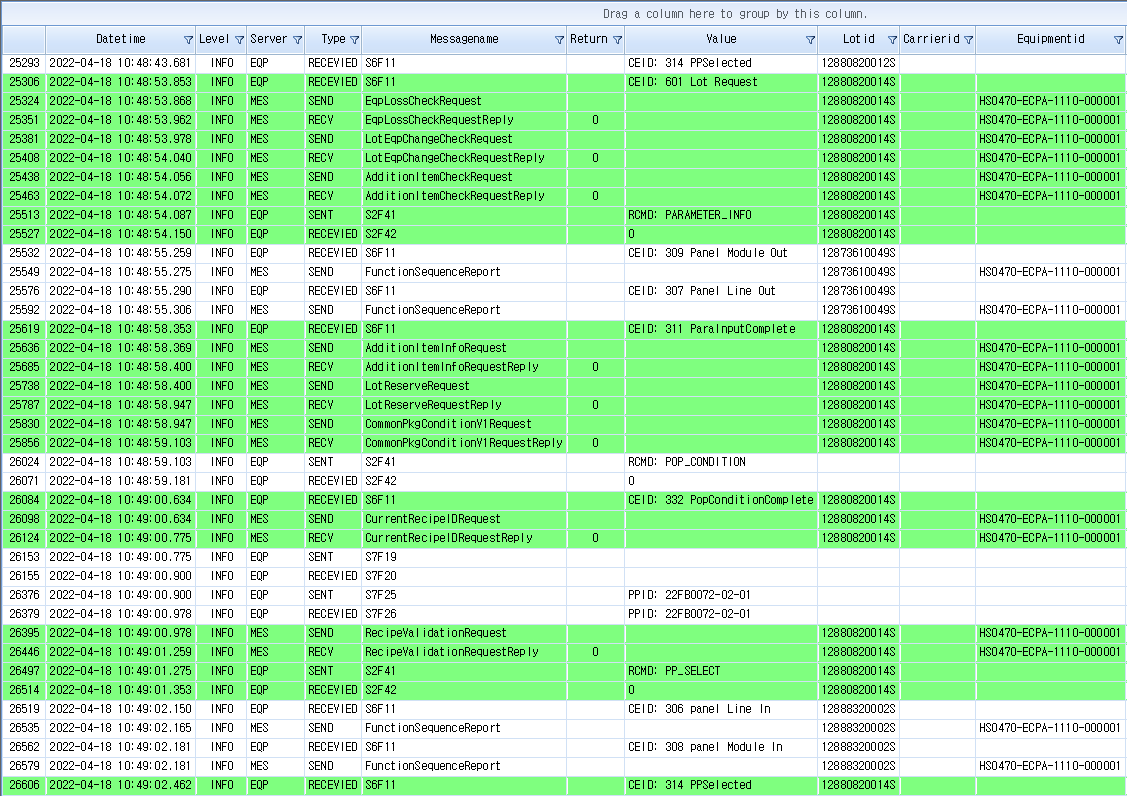Click the Type column filter icon

pos(354,40)
